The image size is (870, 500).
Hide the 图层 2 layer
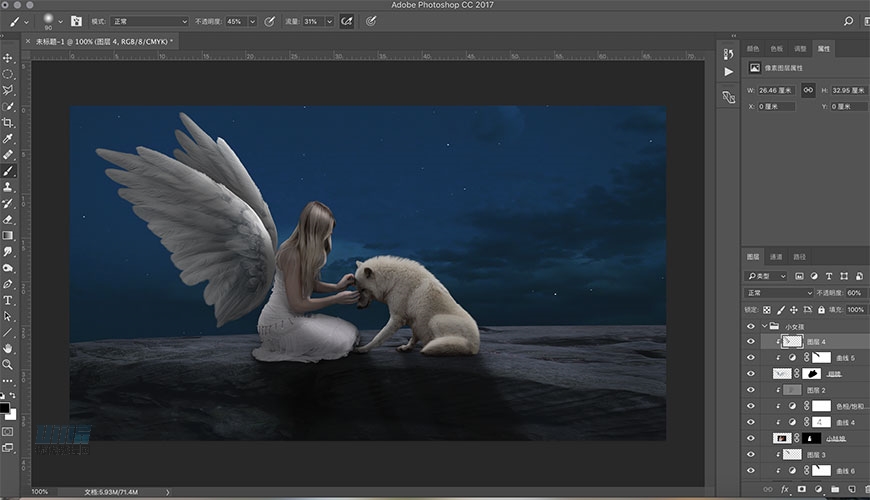pyautogui.click(x=751, y=390)
